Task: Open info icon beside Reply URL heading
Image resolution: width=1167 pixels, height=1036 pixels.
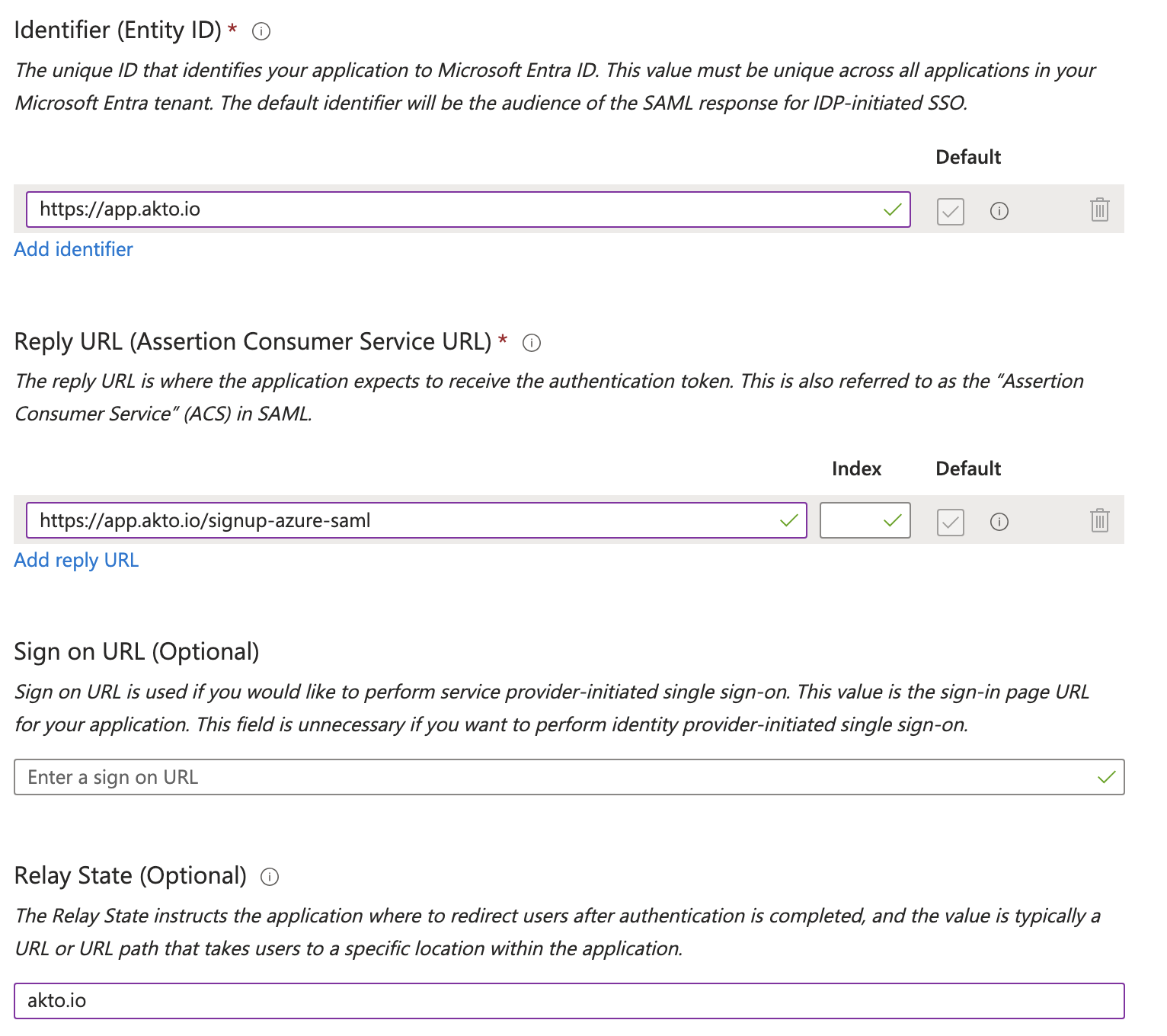Action: 532,343
